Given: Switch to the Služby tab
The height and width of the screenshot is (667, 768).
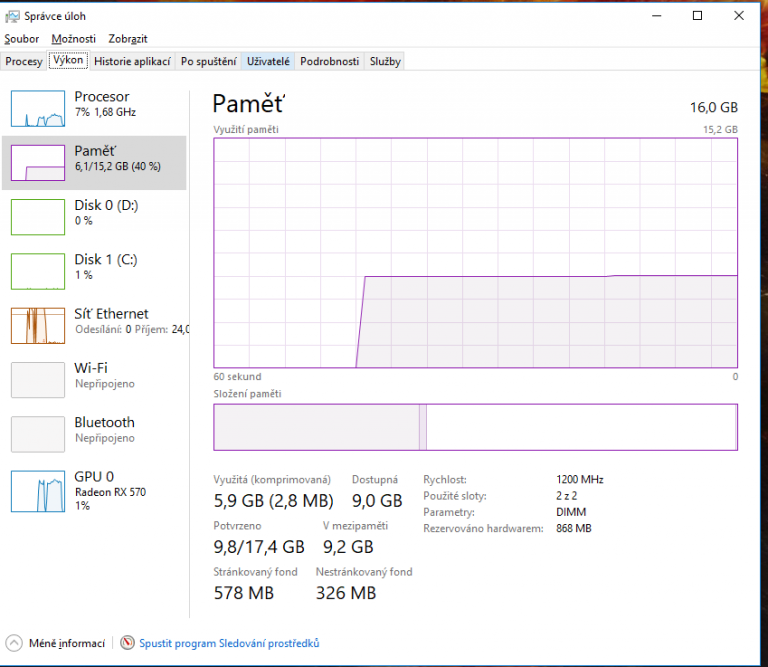Looking at the screenshot, I should point(385,61).
